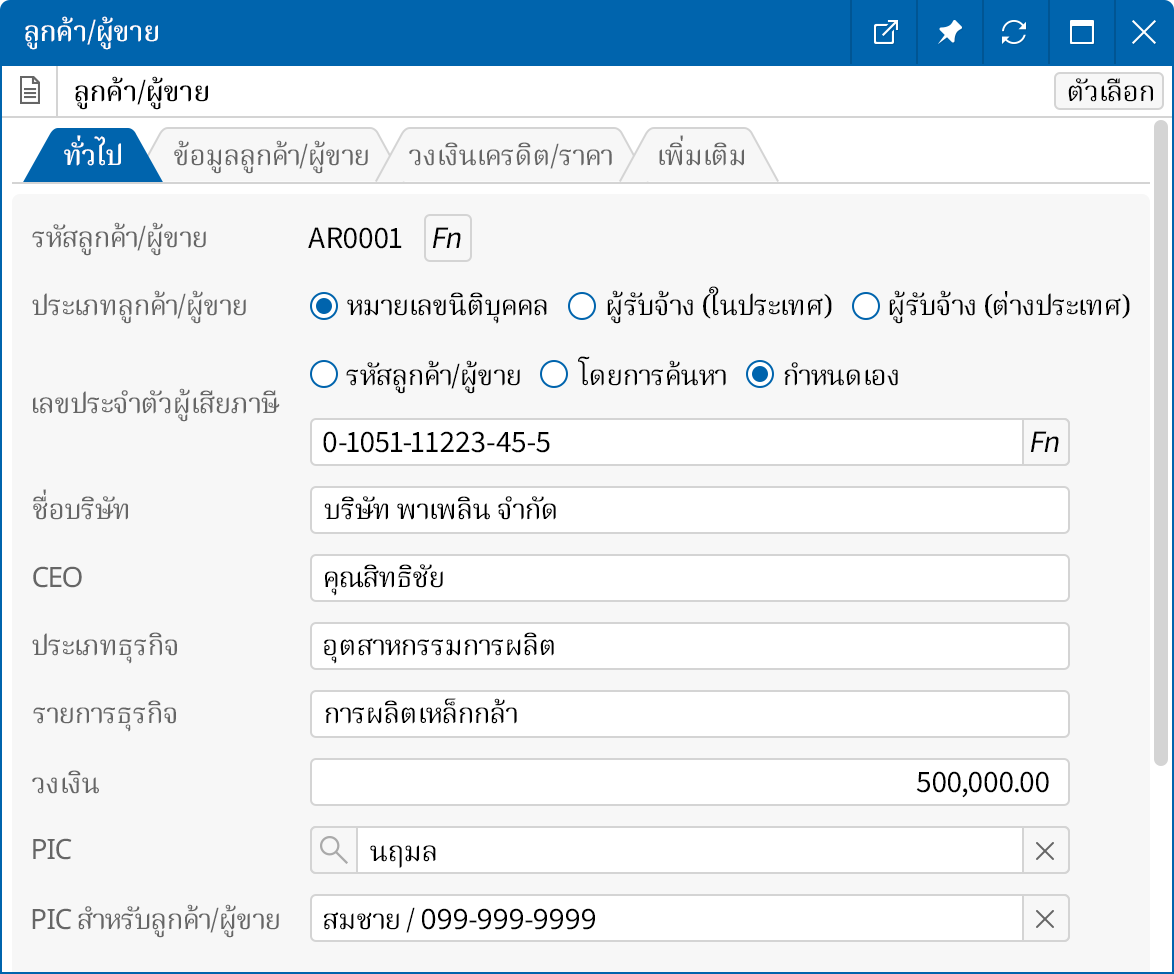Refresh the form with reload icon

[x=1014, y=33]
